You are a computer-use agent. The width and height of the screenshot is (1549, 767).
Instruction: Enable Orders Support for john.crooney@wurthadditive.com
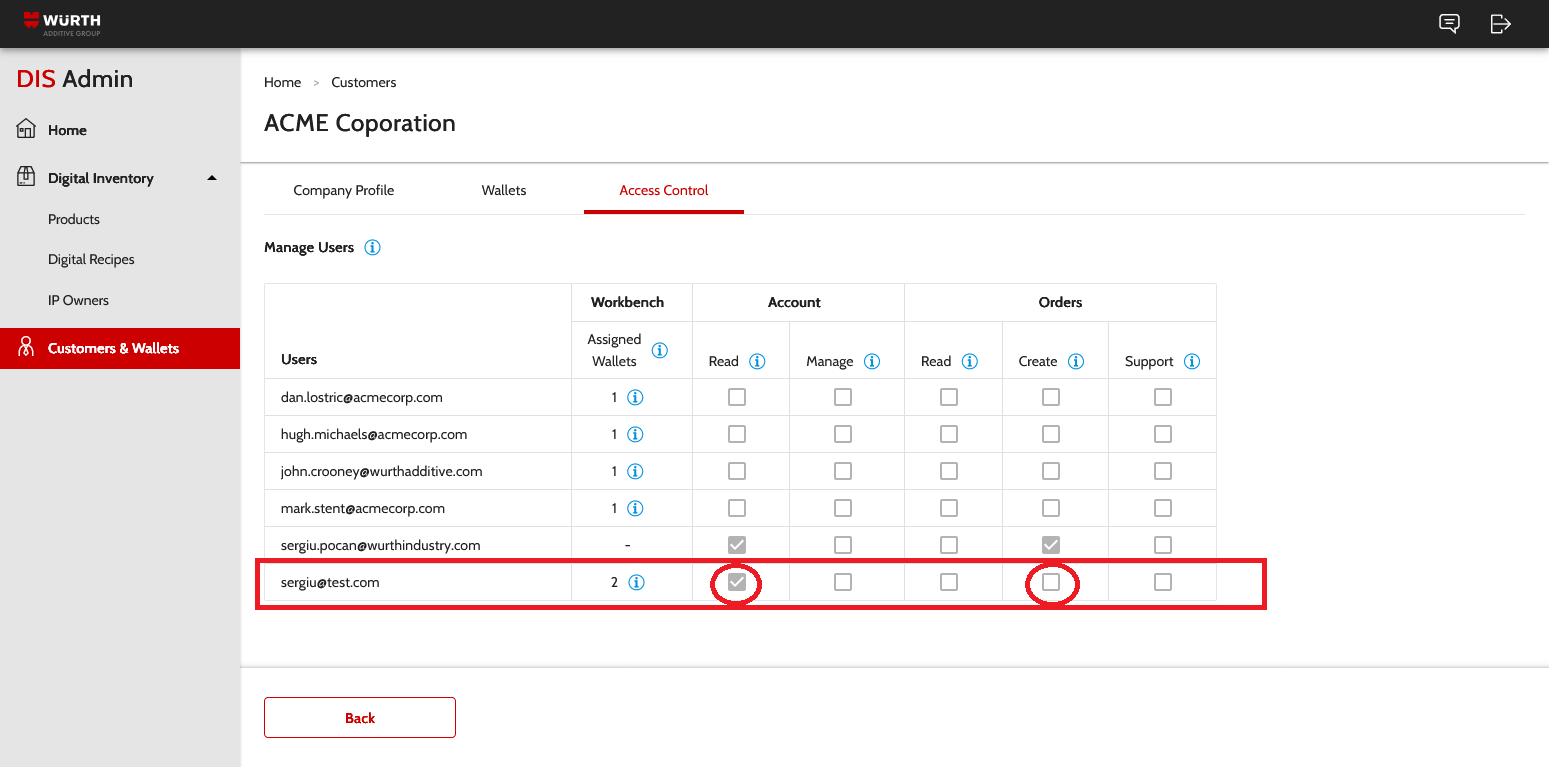[1162, 471]
